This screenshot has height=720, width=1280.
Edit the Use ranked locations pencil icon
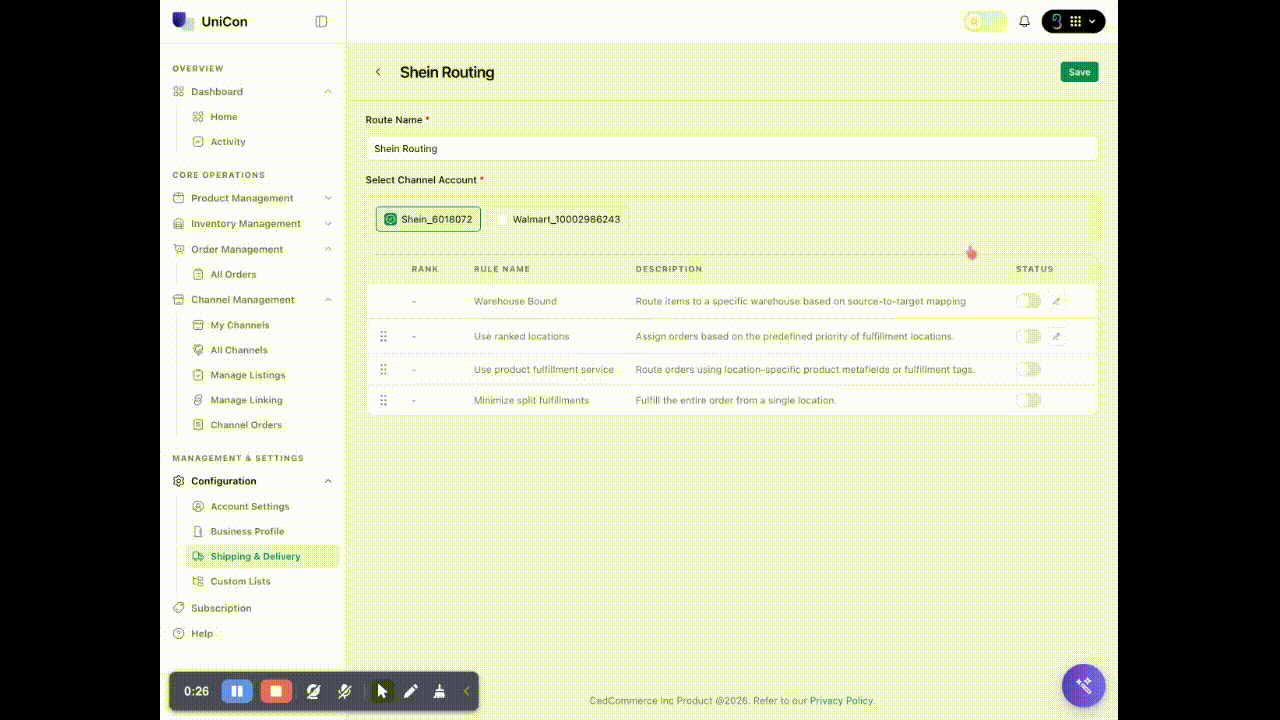point(1056,336)
